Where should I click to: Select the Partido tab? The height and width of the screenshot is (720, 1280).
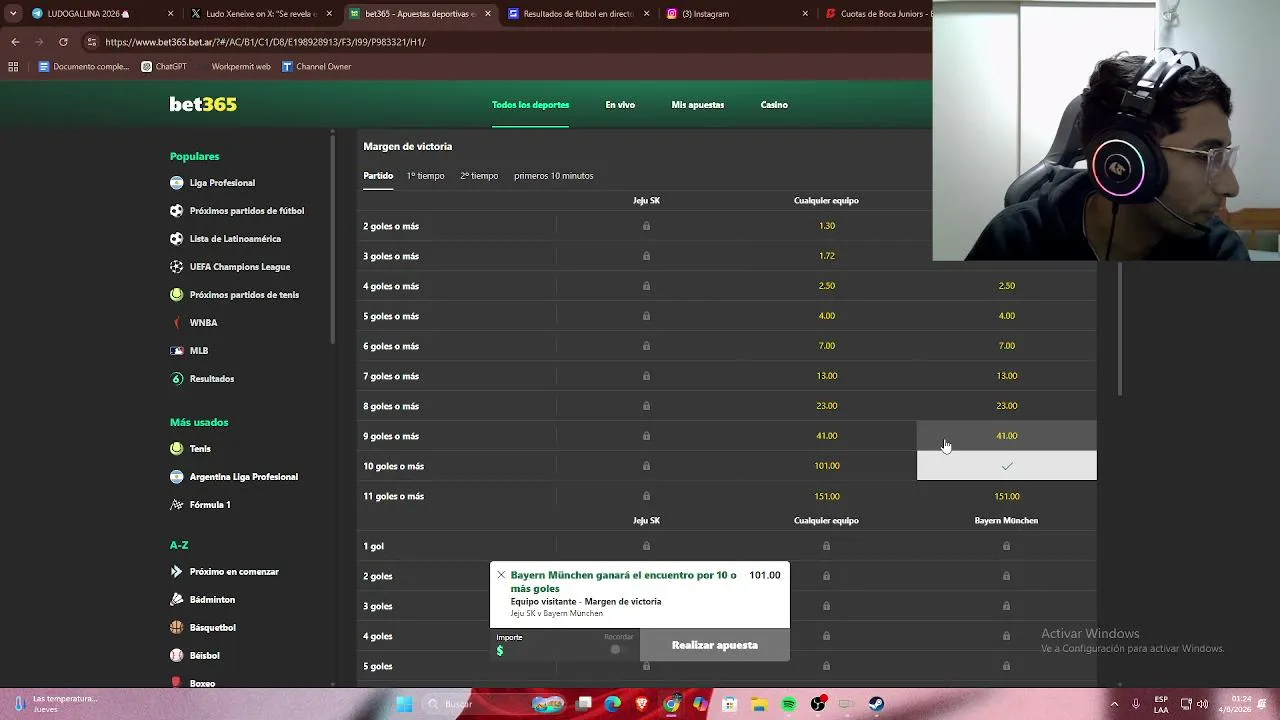pos(378,176)
